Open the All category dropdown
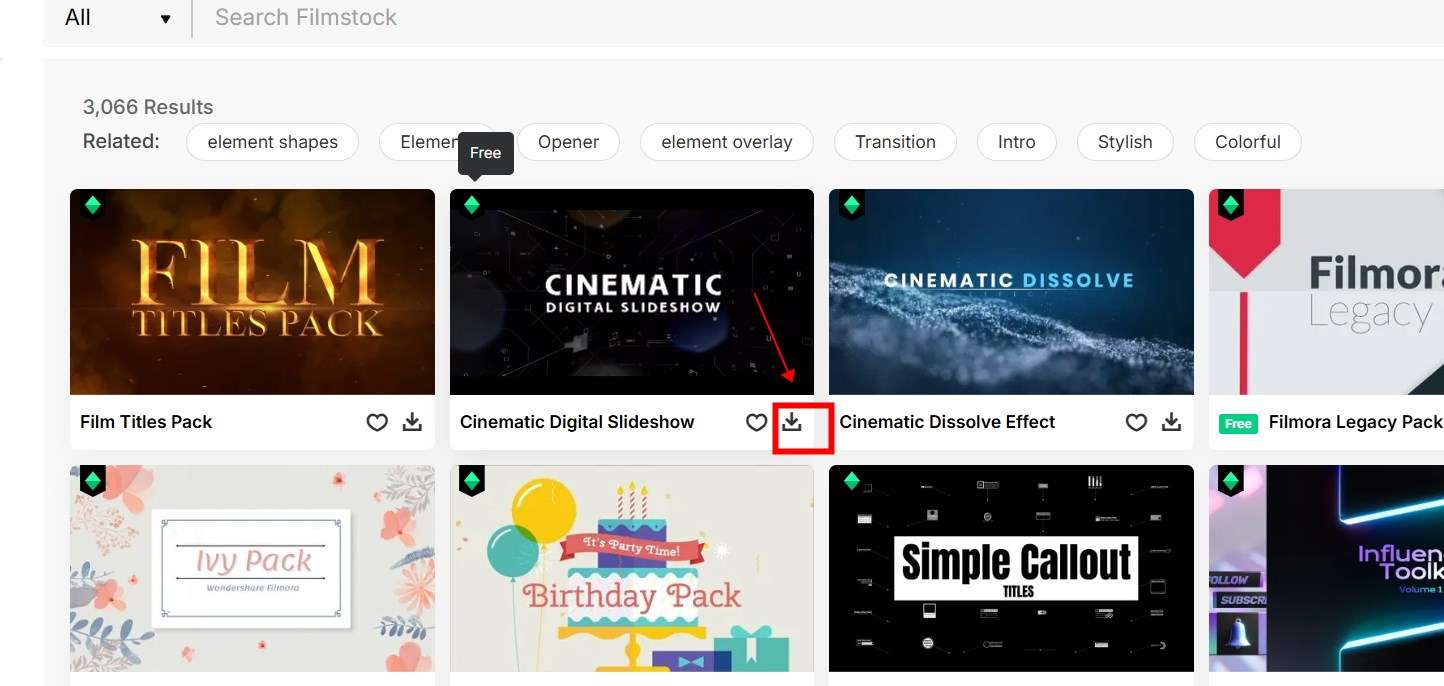This screenshot has height=686, width=1444. point(117,18)
